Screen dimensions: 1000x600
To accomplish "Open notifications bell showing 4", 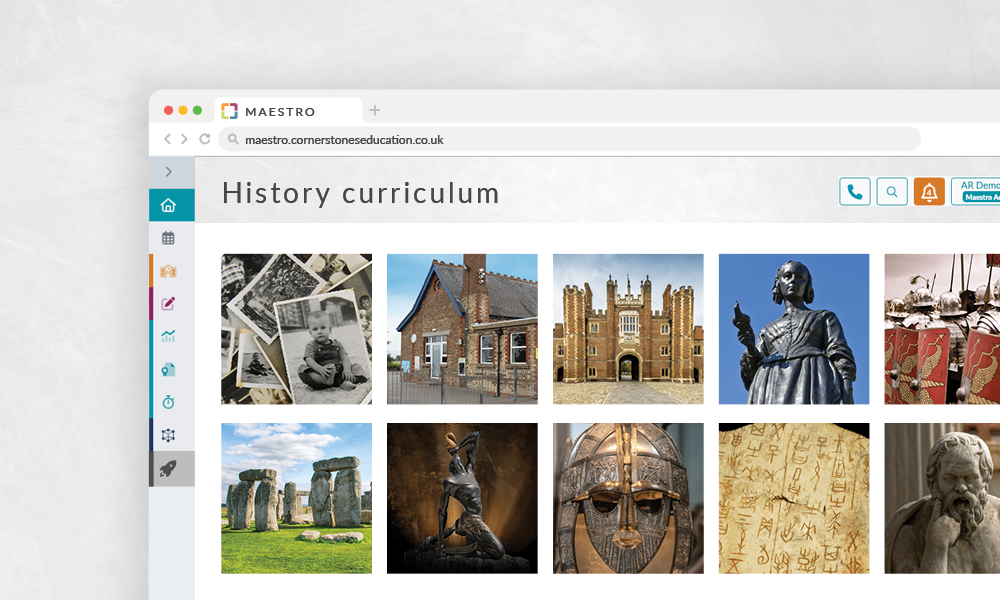I will (x=929, y=191).
